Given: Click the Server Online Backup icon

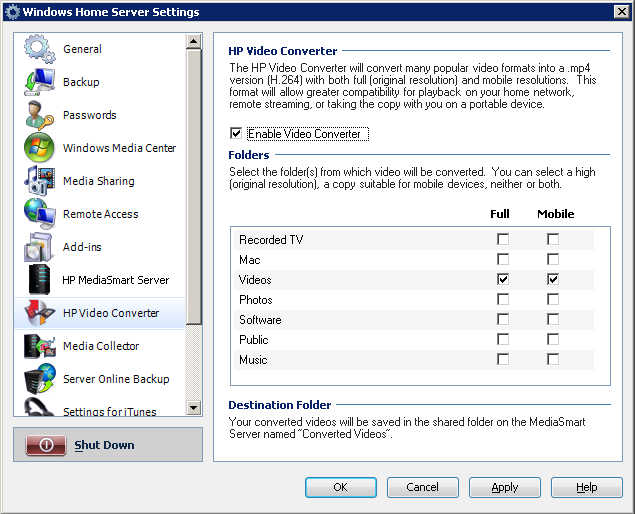Looking at the screenshot, I should click(x=39, y=379).
